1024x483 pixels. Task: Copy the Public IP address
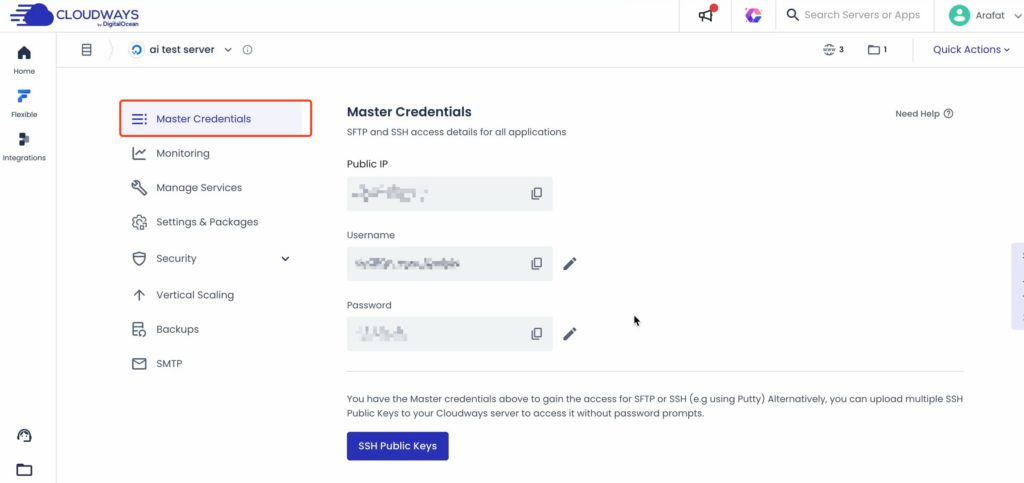click(x=537, y=193)
